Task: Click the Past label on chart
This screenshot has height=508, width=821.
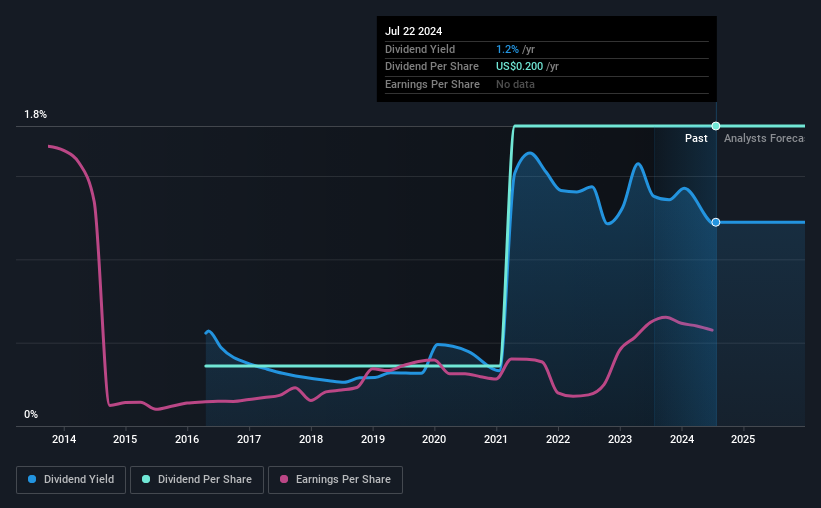Action: click(x=696, y=138)
